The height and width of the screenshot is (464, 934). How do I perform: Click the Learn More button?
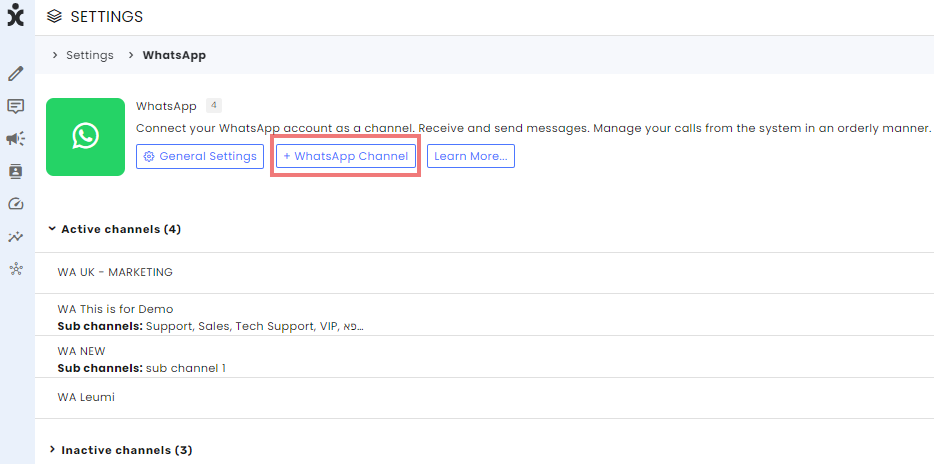pyautogui.click(x=471, y=156)
